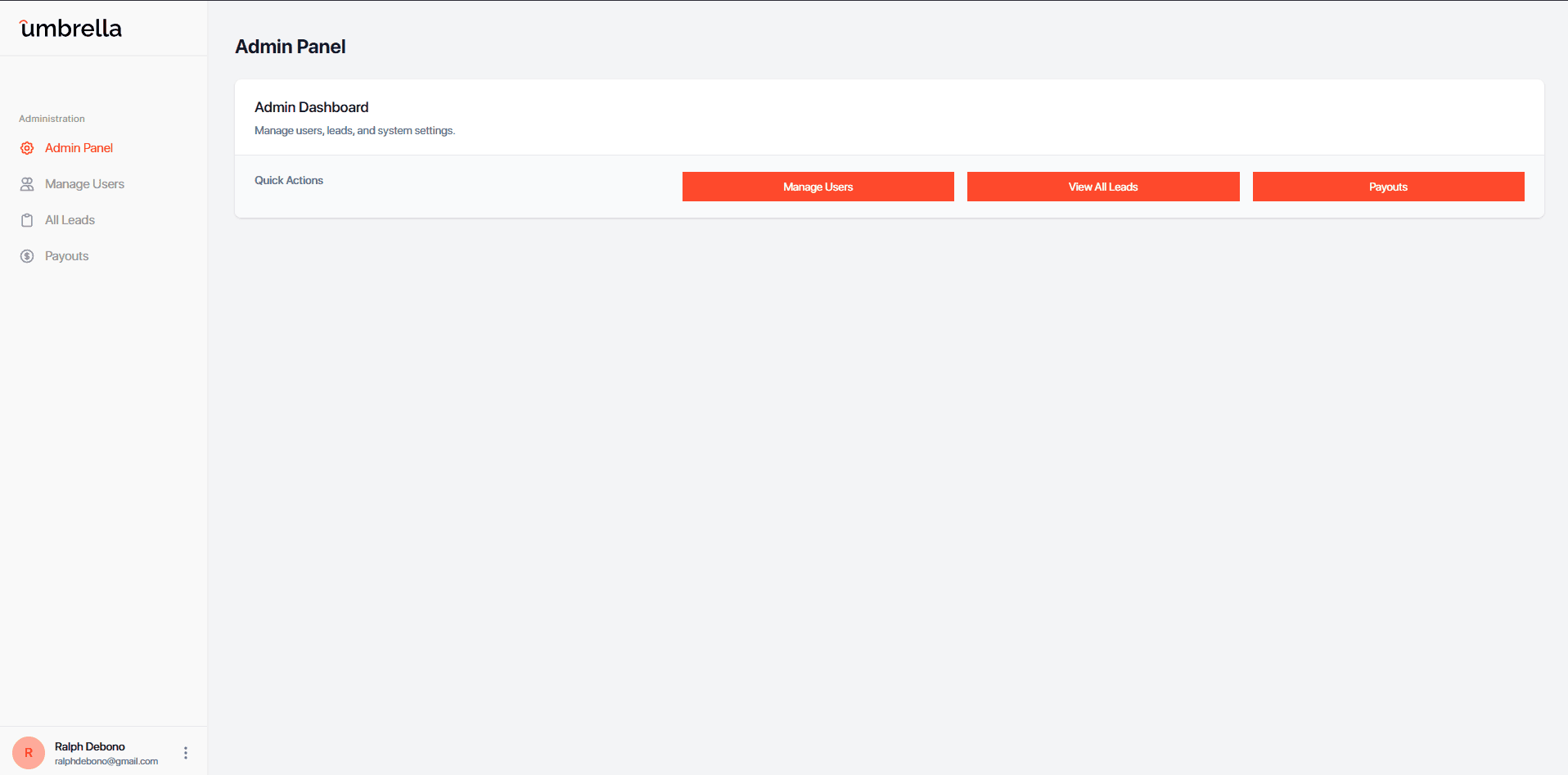1568x775 pixels.
Task: Select the dollar icon beside Payouts
Action: pyautogui.click(x=27, y=256)
